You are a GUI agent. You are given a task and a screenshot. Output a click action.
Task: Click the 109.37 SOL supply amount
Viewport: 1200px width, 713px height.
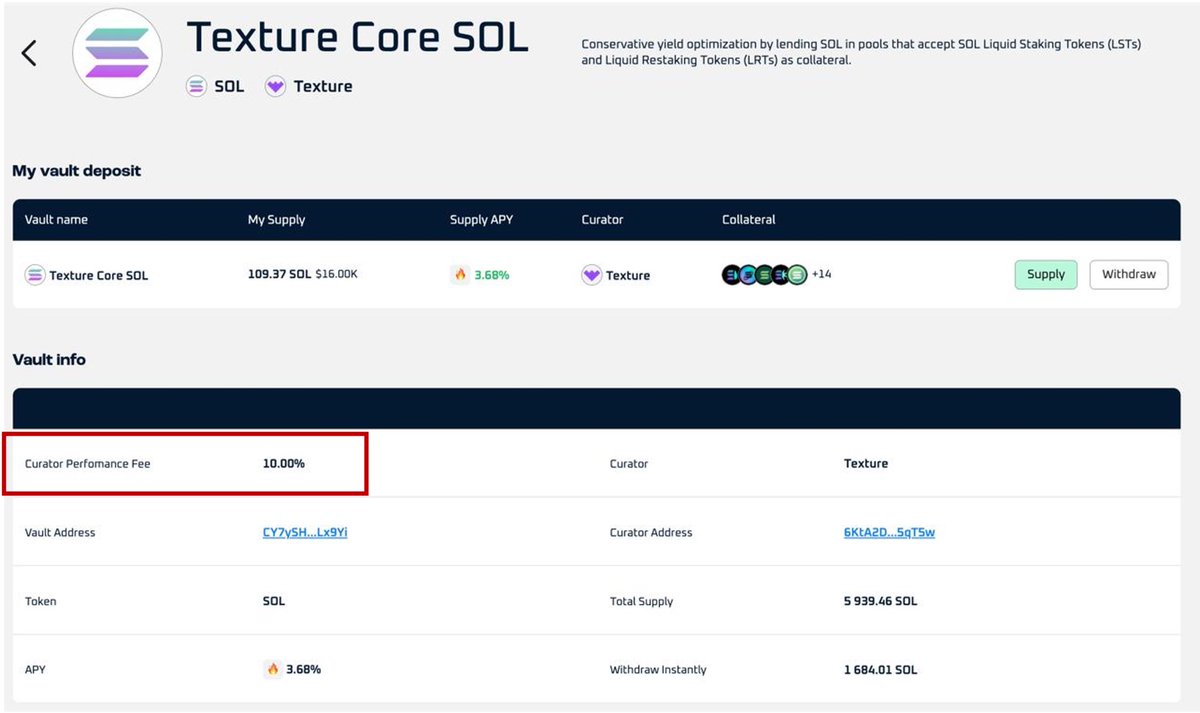(x=279, y=274)
